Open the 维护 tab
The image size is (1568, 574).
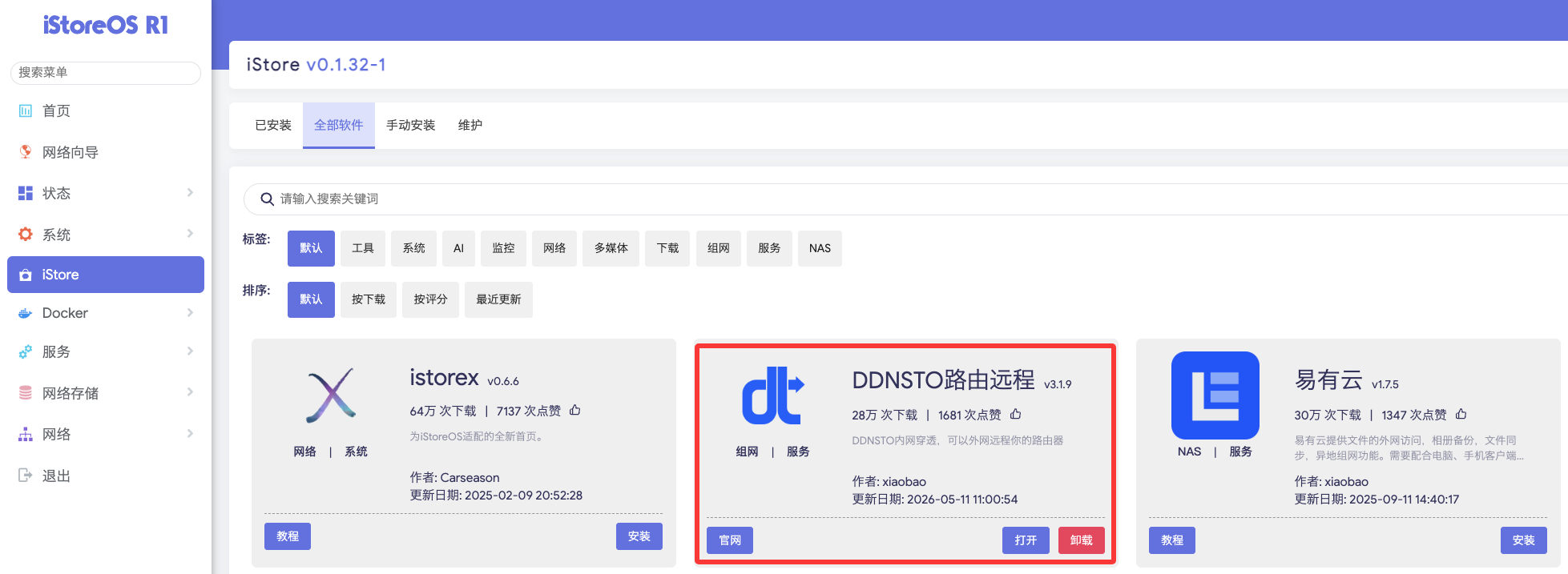[470, 125]
